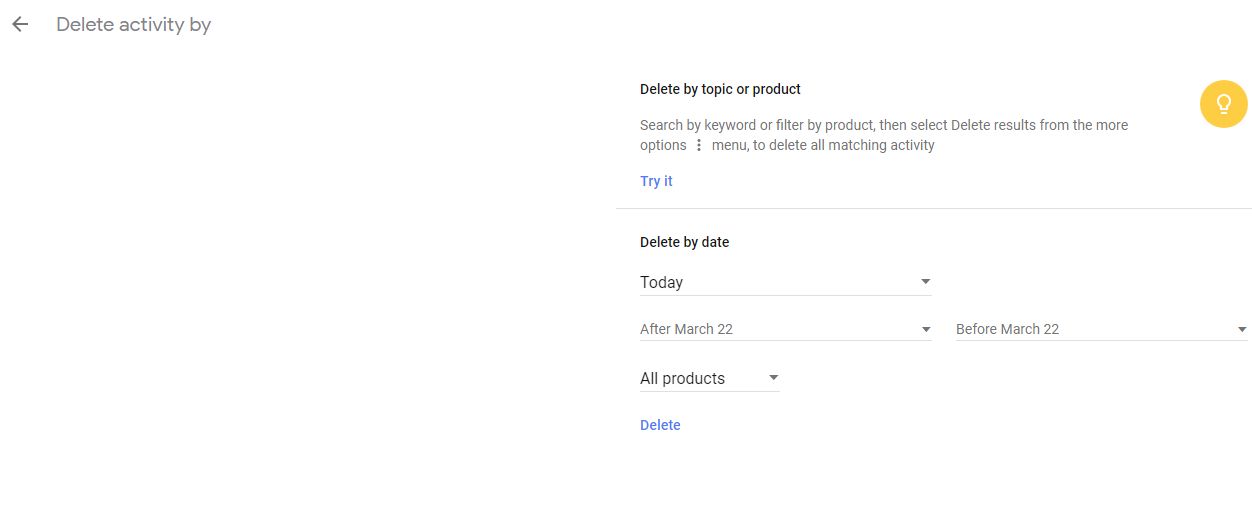Click the three-dot more options icon
The image size is (1252, 532).
(x=699, y=146)
